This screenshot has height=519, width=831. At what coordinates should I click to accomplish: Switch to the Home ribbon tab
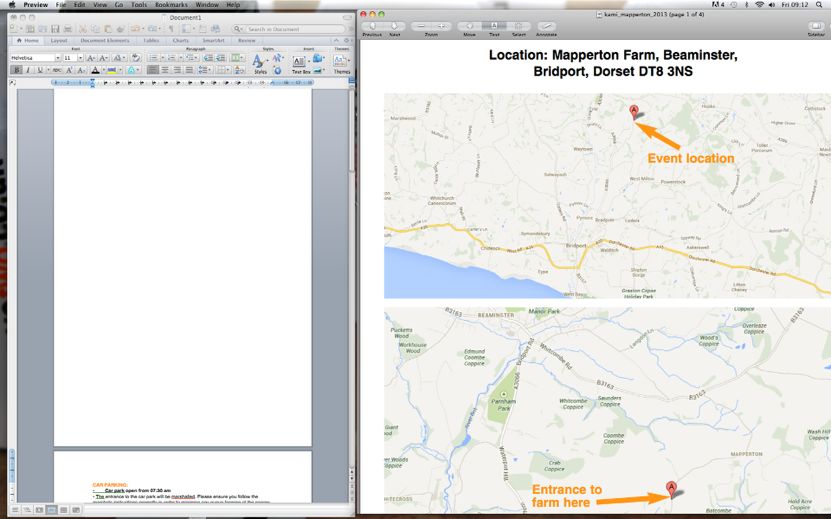point(28,41)
